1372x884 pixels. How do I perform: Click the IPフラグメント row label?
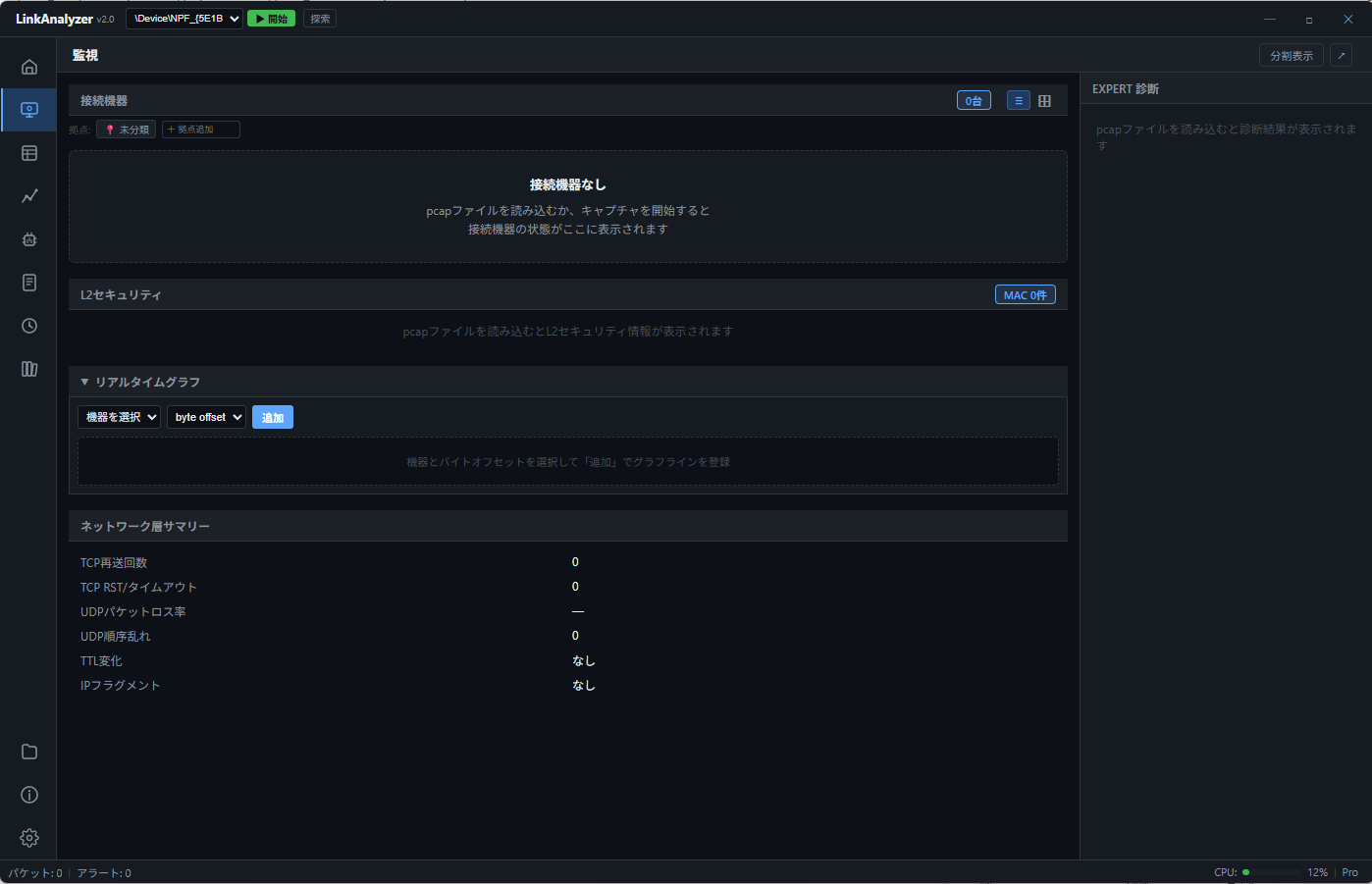(120, 685)
